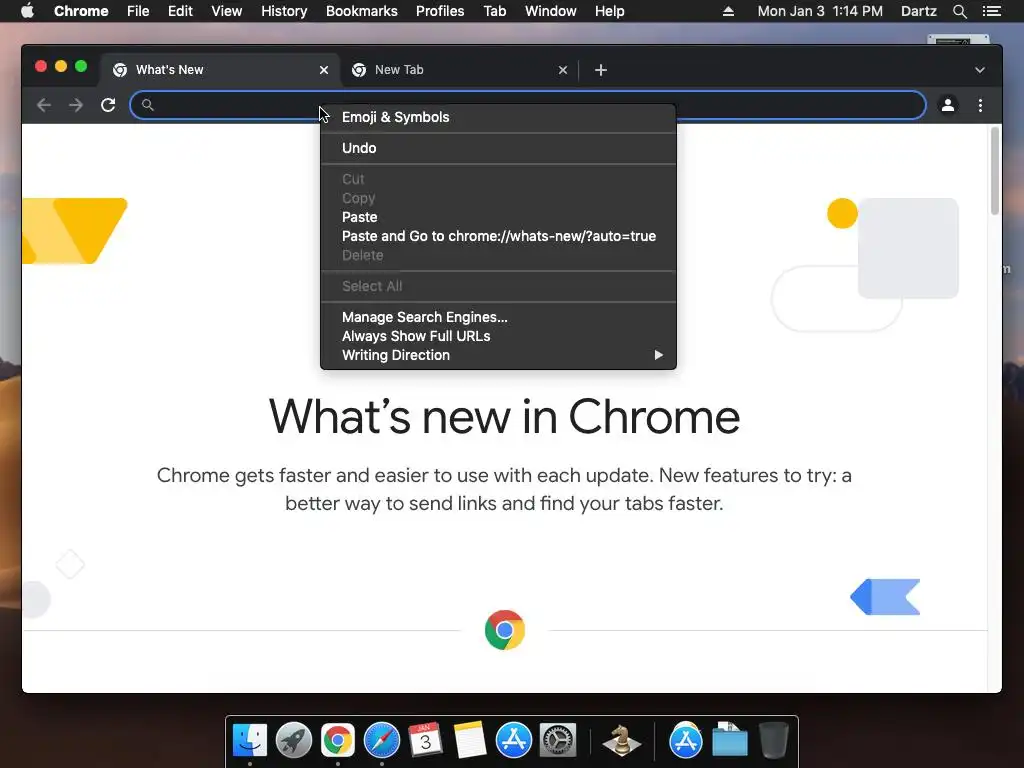1024x768 pixels.
Task: Click the Chrome logo on the page
Action: (x=504, y=630)
